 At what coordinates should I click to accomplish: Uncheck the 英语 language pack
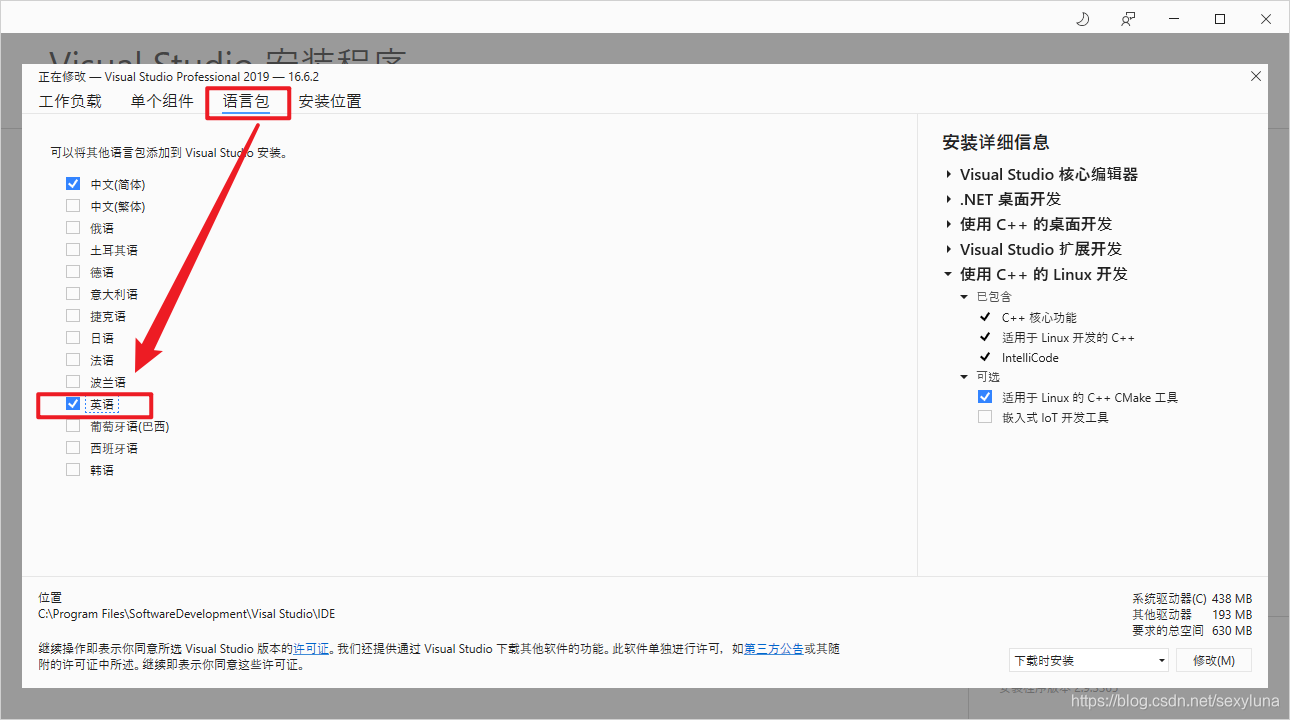coord(72,403)
